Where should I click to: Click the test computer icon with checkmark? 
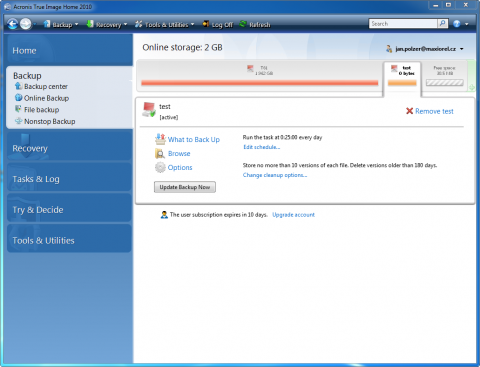(149, 110)
